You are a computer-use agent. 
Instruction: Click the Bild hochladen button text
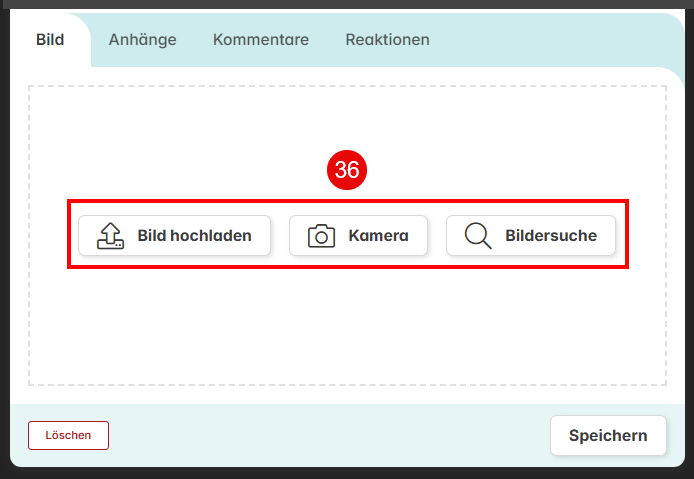click(x=194, y=236)
